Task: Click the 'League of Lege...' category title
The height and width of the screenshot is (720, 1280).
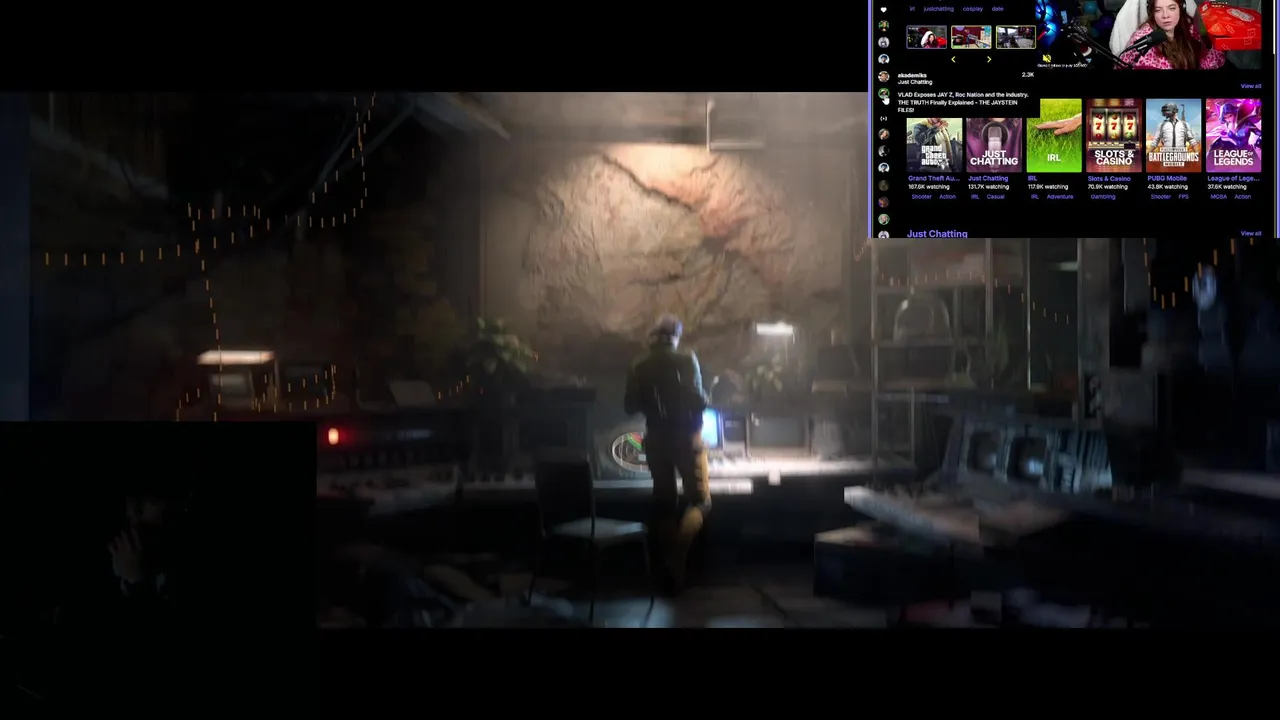Action: click(1232, 178)
